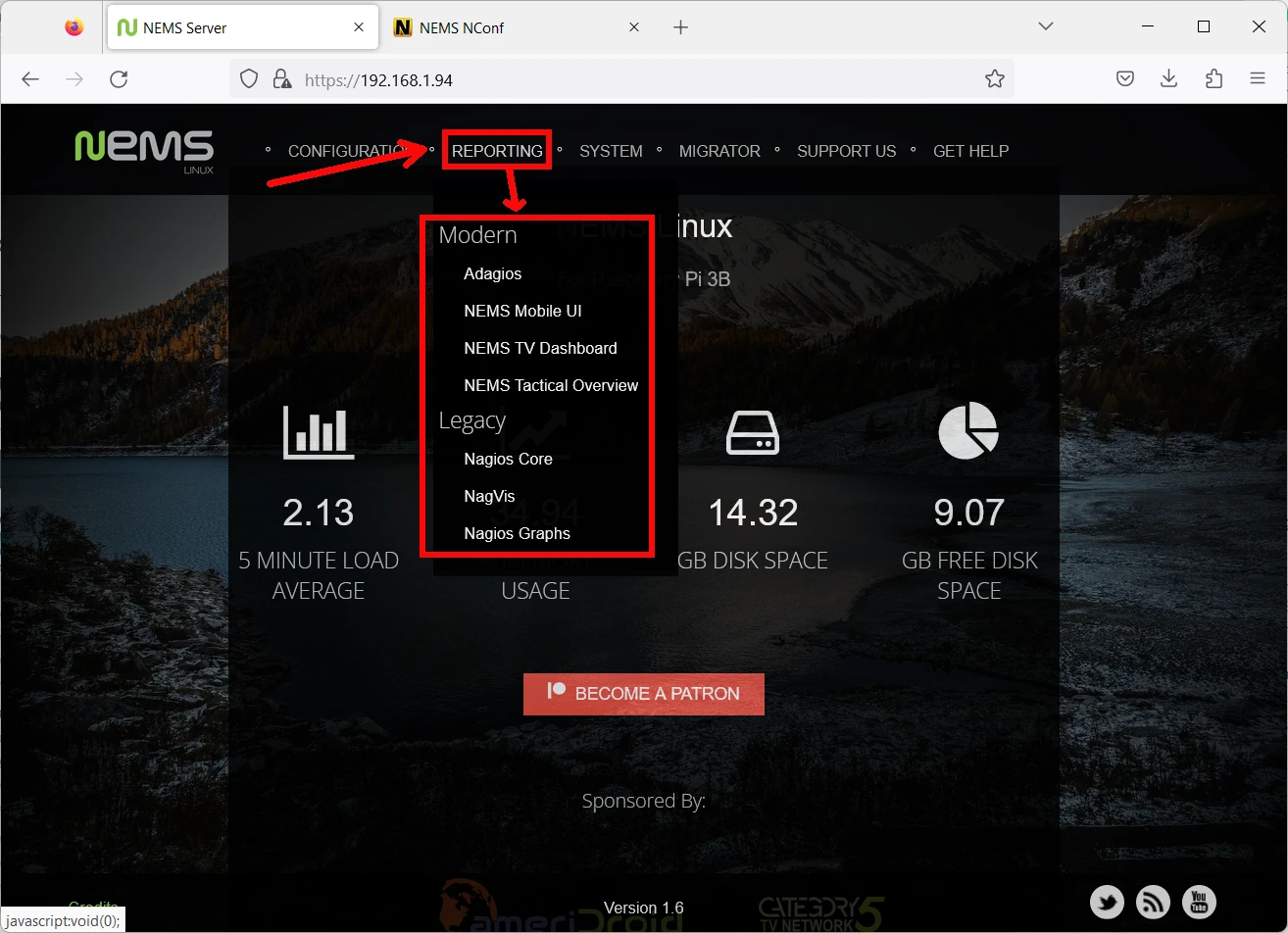The height and width of the screenshot is (933, 1288).
Task: Open the RSS feed icon
Action: [x=1153, y=902]
